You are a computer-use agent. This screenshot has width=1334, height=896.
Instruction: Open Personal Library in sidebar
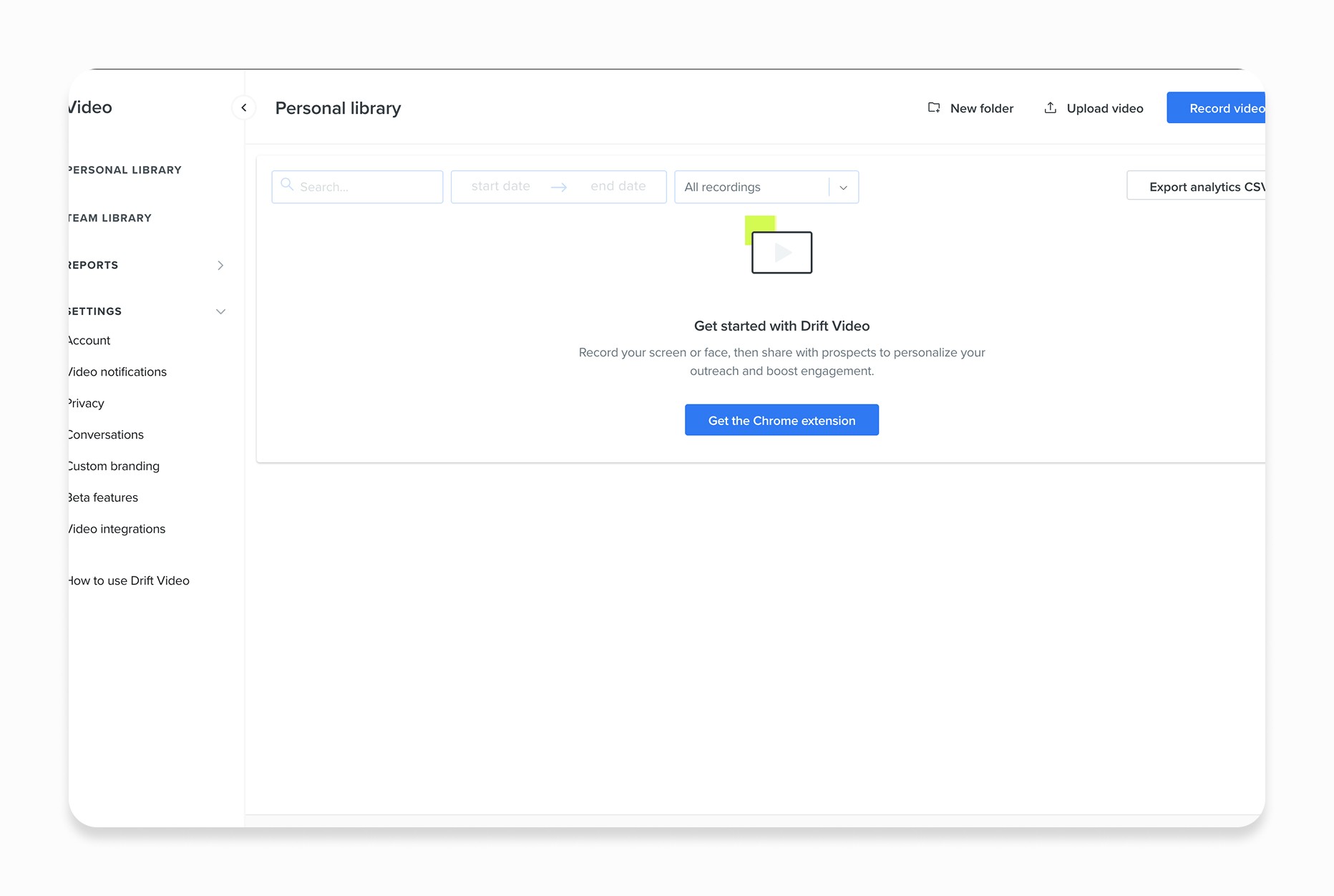[125, 170]
